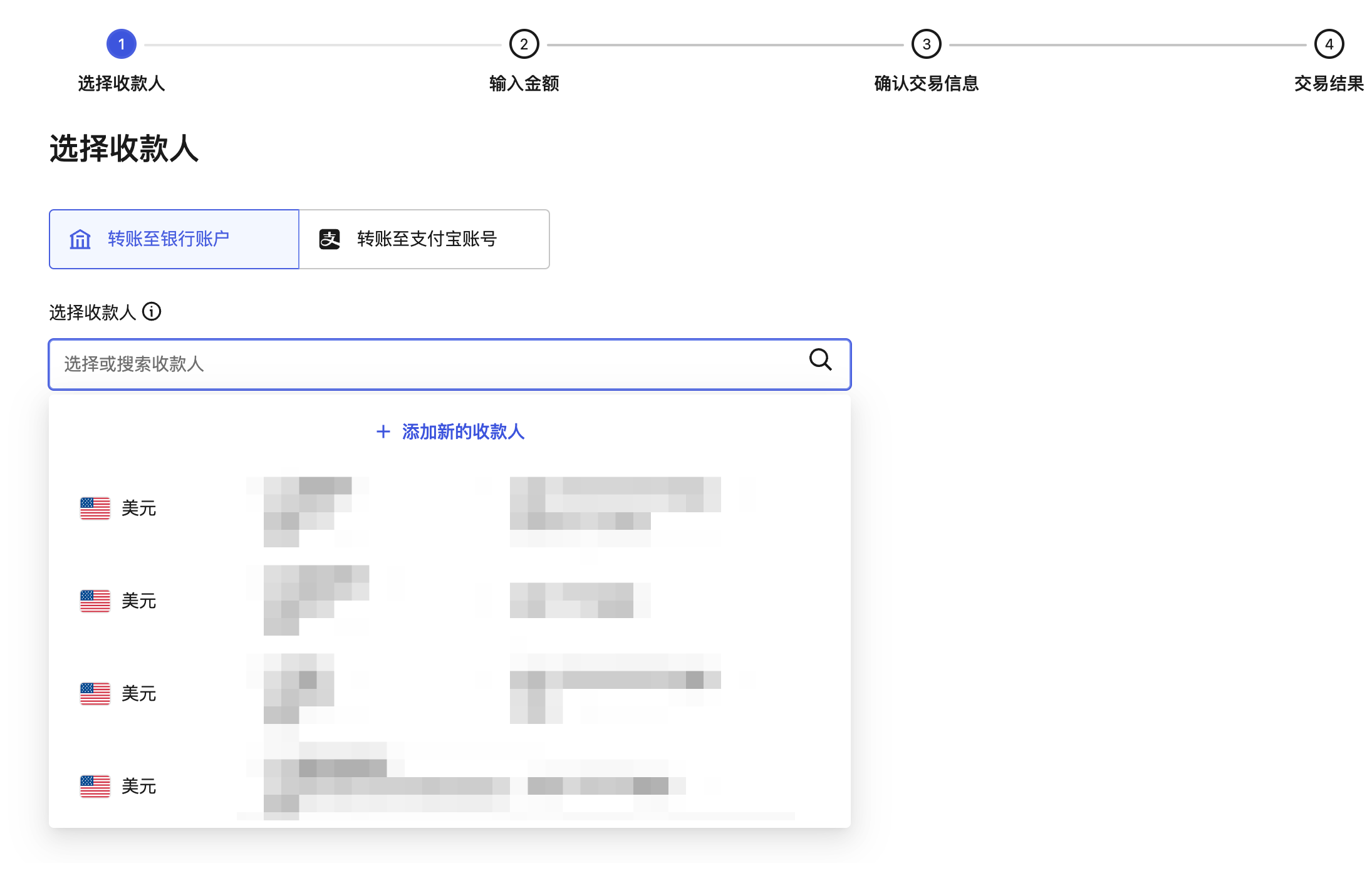This screenshot has width=1372, height=883.
Task: Click step 3 确认交易信息 circle
Action: coord(925,44)
